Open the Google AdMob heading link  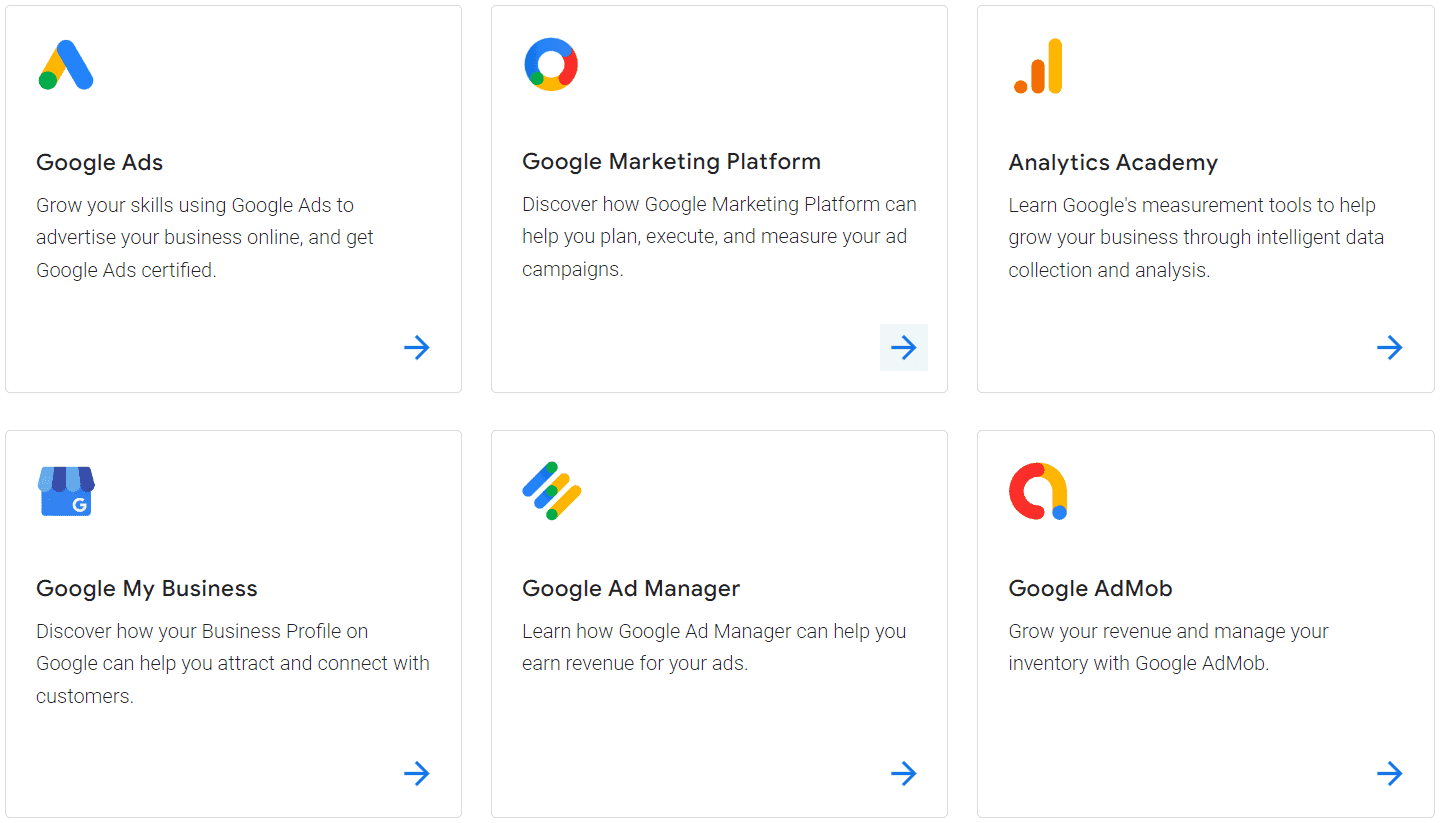[1090, 588]
